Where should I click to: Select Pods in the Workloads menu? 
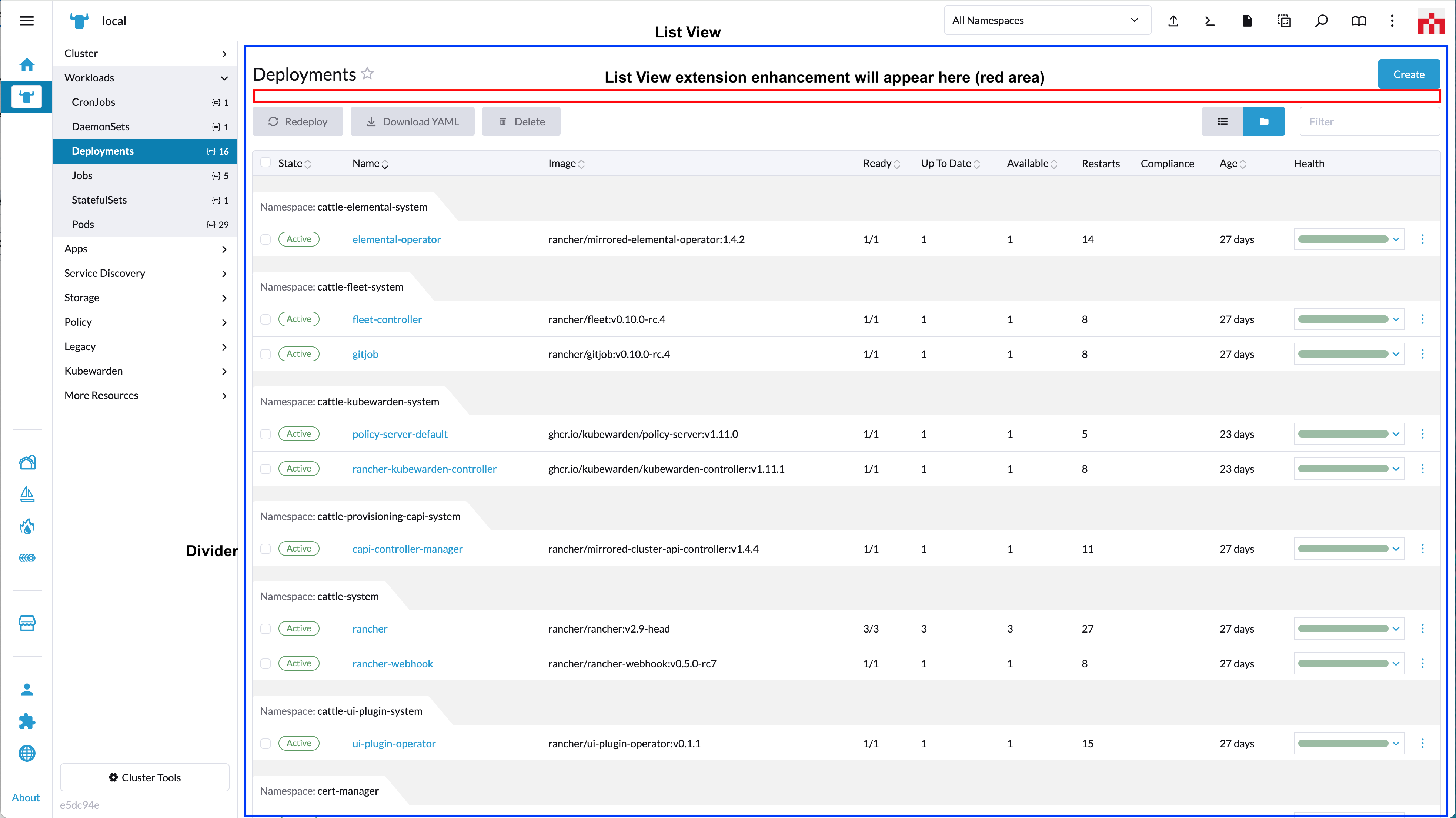[145, 224]
